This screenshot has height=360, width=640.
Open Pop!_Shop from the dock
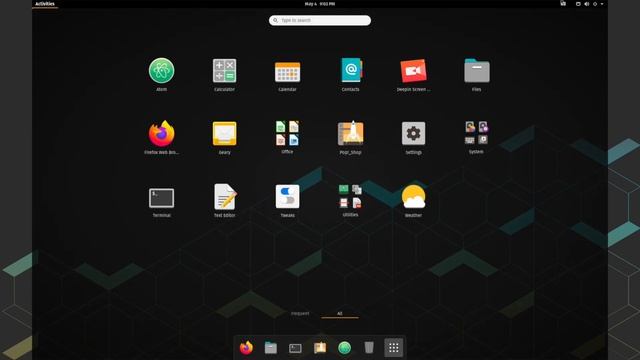[x=320, y=348]
